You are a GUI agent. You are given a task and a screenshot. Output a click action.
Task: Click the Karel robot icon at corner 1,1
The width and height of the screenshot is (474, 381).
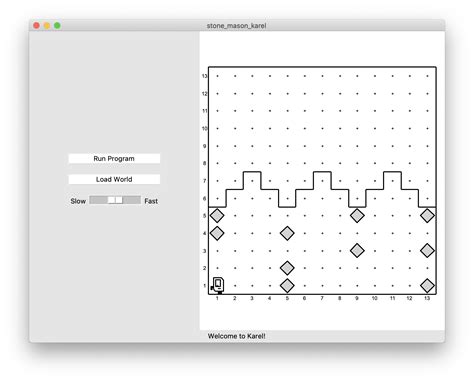coord(217,285)
